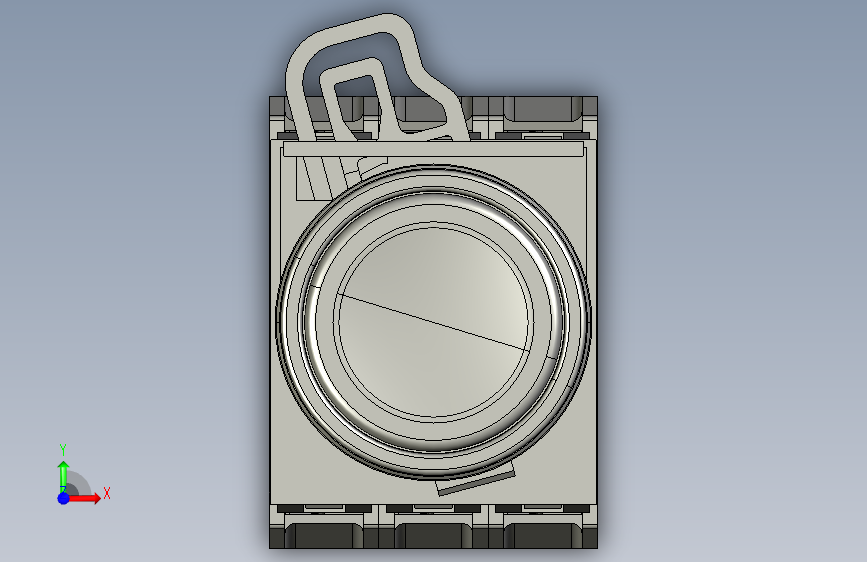This screenshot has width=867, height=562.
Task: Select the horizontal bar above the ring
Action: click(433, 149)
